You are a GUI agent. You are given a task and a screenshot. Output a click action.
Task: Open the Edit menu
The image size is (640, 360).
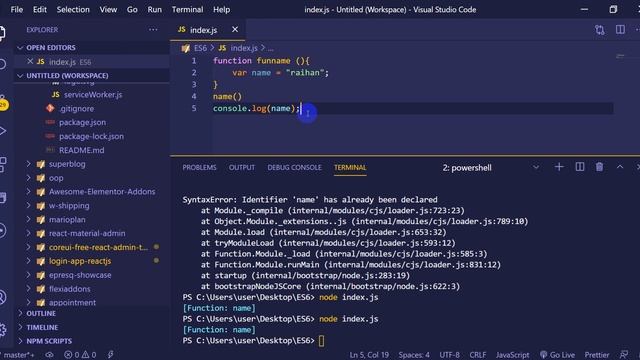point(40,9)
